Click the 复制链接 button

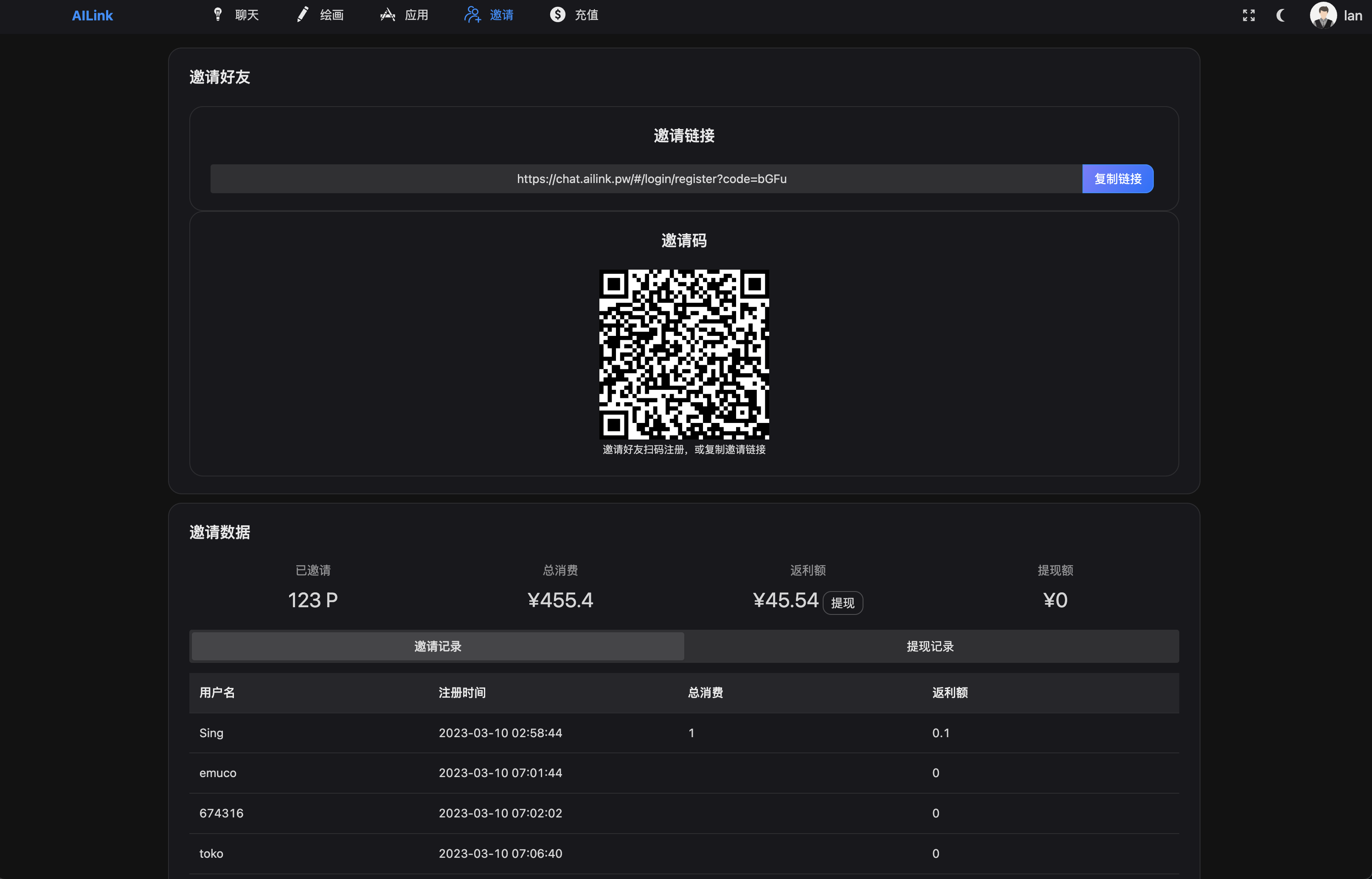1118,179
